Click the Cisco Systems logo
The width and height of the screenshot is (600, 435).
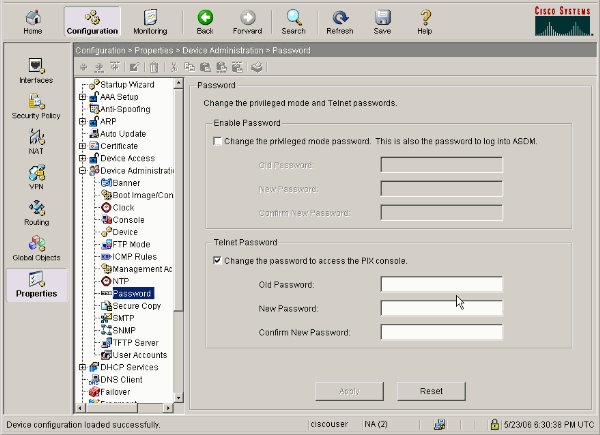[x=563, y=21]
